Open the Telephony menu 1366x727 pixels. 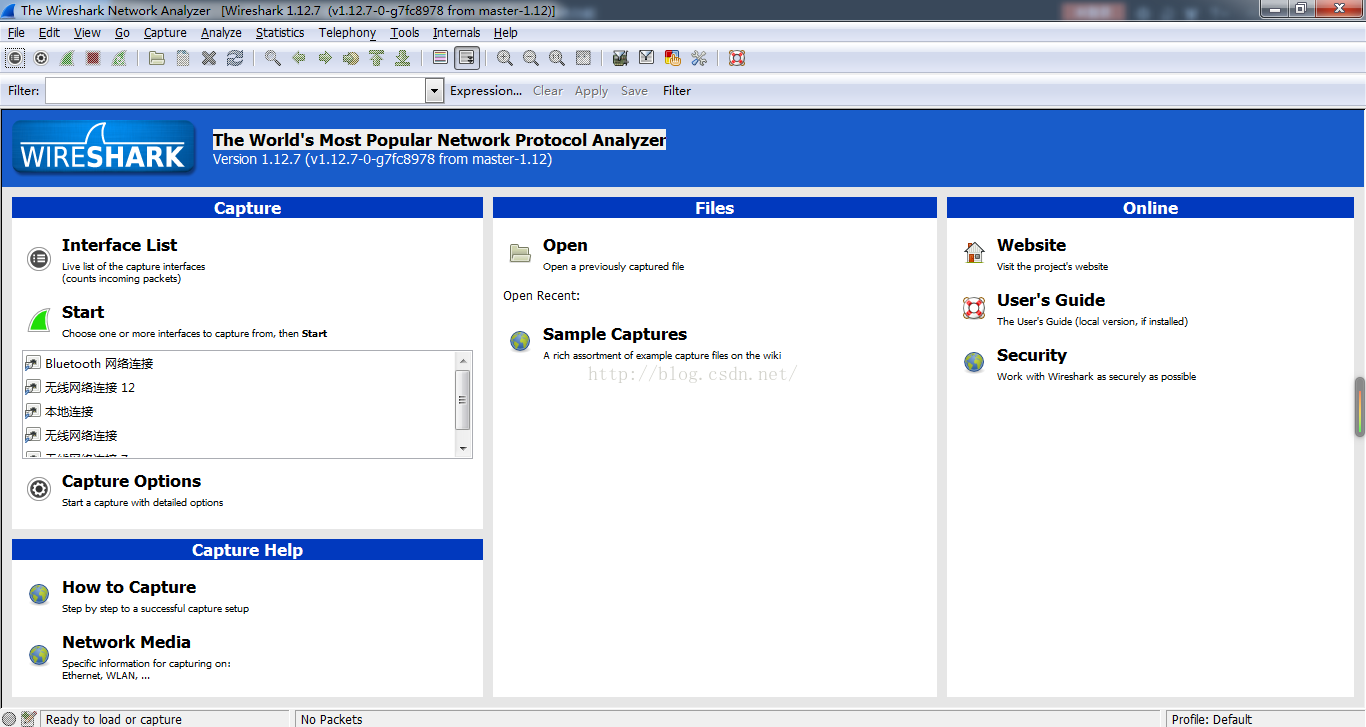[x=347, y=33]
